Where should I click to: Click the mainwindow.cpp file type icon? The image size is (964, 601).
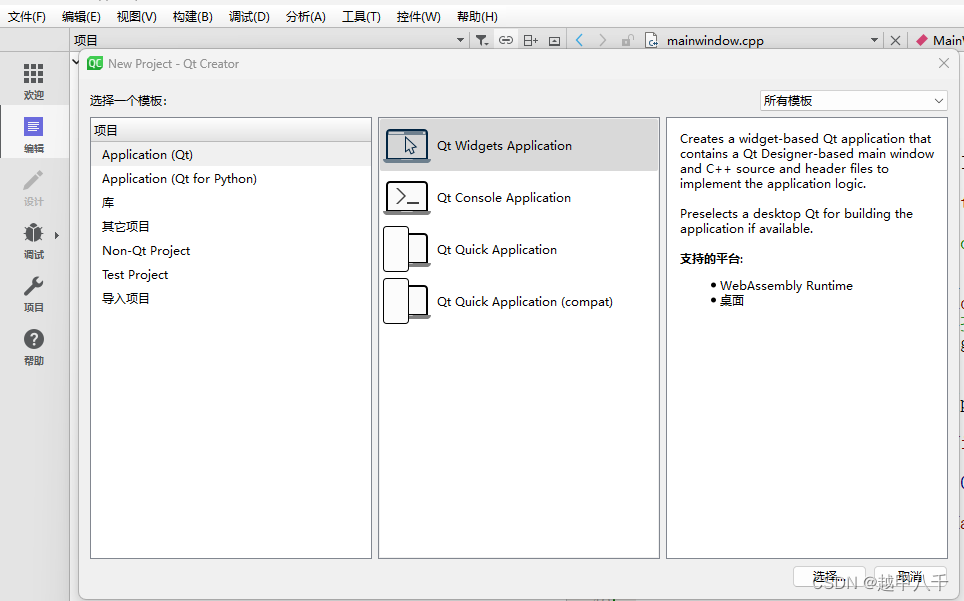(x=652, y=41)
